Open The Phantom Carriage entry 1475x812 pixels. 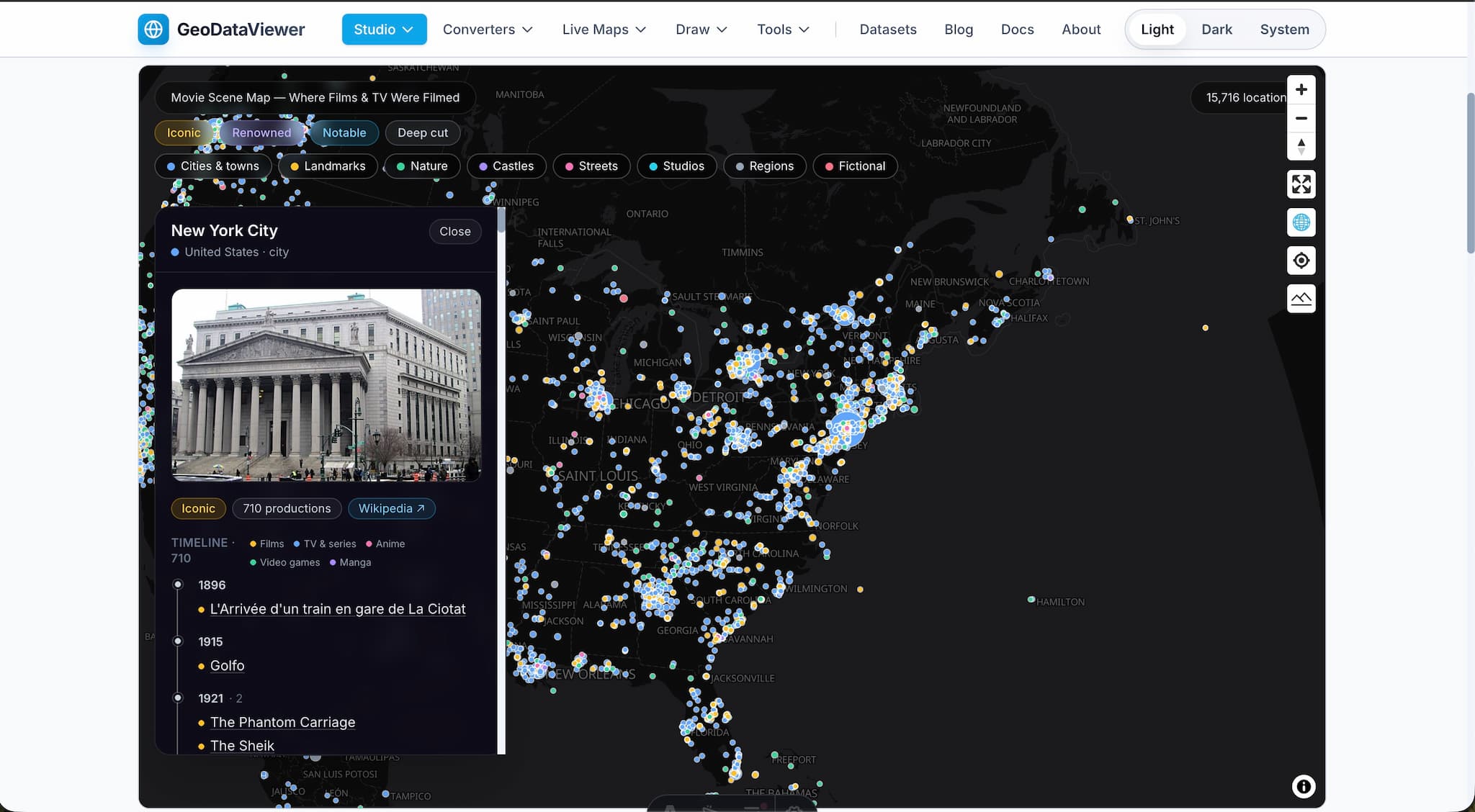[282, 722]
